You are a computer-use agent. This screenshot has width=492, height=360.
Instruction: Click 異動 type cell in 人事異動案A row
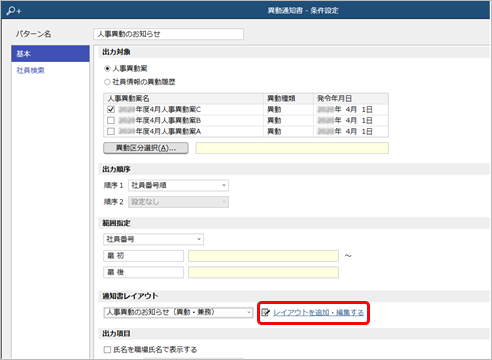288,131
